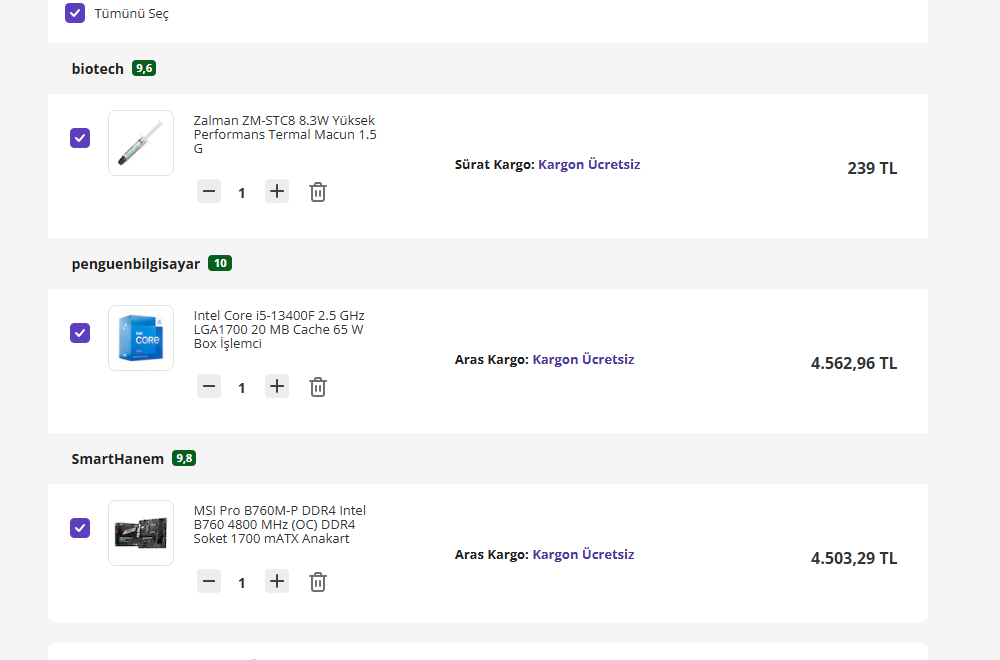Increase Zalman thermal paste quantity

277,191
